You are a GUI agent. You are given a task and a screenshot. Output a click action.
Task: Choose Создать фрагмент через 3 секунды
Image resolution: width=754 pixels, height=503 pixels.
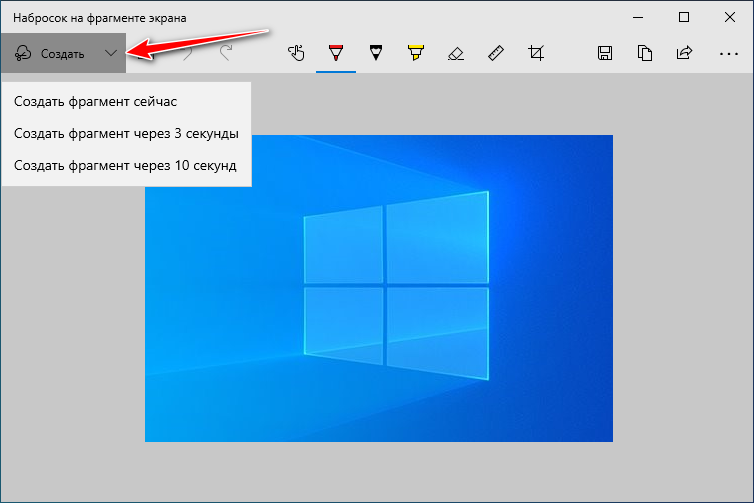coord(126,133)
